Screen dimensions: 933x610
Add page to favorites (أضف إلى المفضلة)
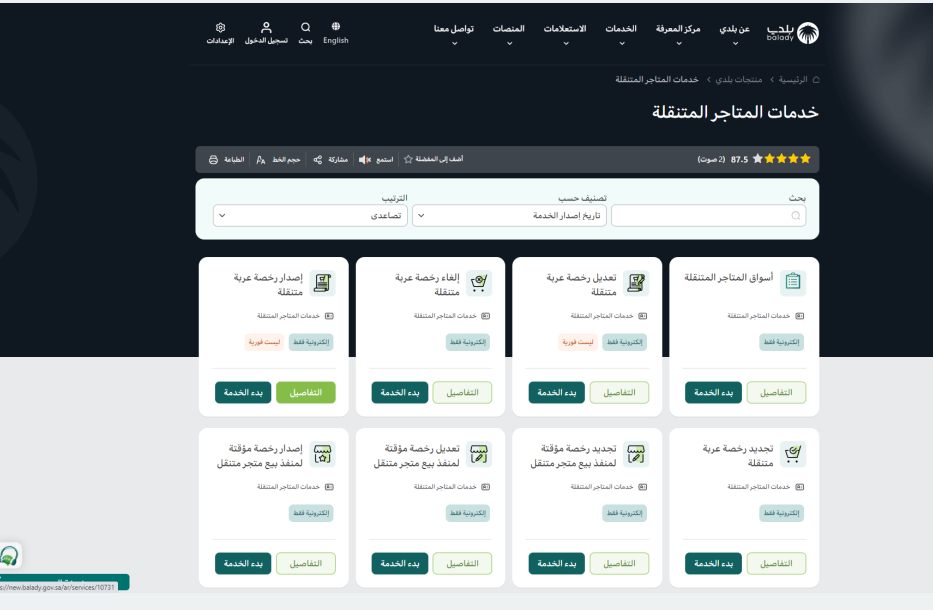point(433,159)
